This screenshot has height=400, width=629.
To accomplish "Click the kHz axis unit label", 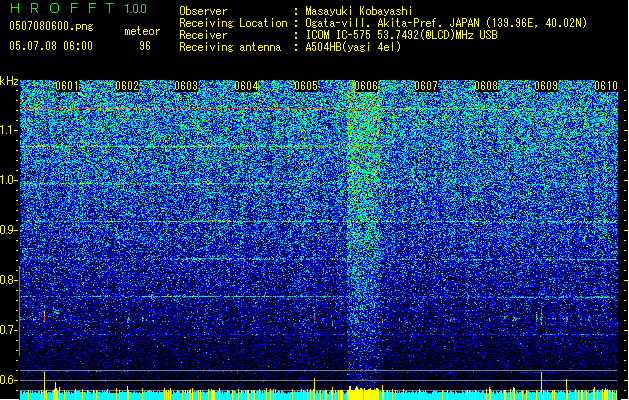I will (9, 81).
